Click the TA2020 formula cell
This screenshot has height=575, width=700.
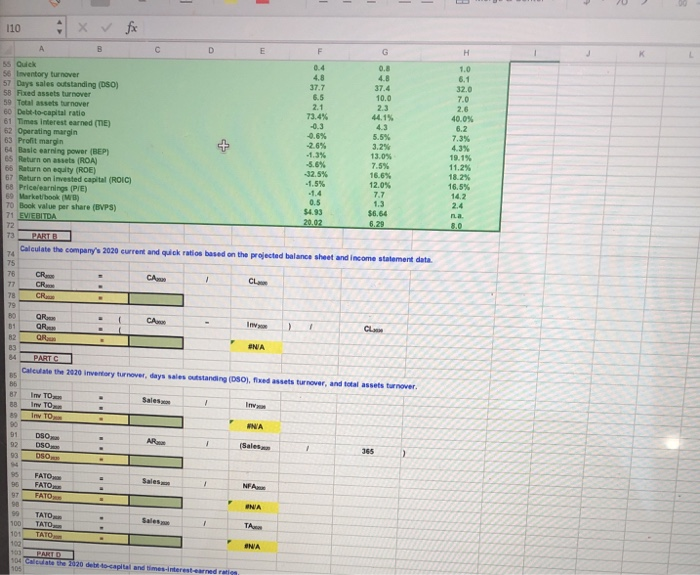tap(253, 526)
